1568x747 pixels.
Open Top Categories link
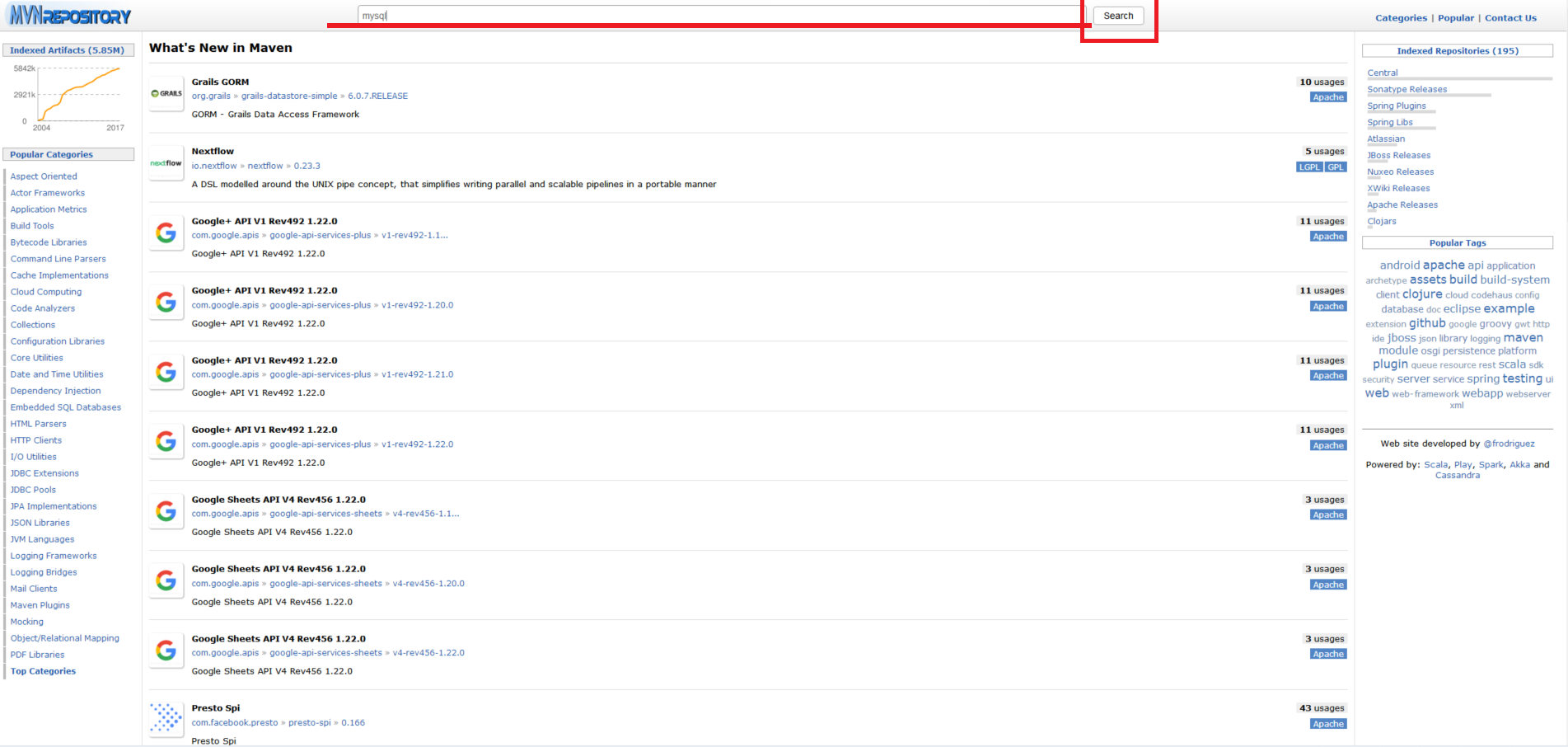pos(43,671)
